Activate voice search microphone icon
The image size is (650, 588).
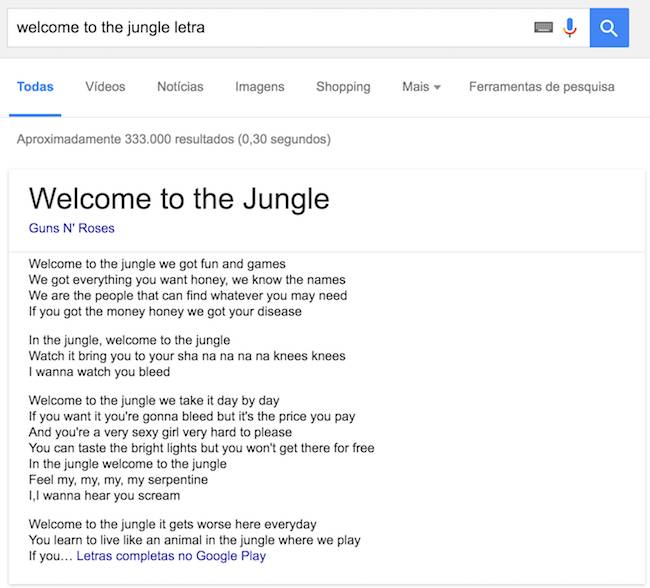(570, 28)
